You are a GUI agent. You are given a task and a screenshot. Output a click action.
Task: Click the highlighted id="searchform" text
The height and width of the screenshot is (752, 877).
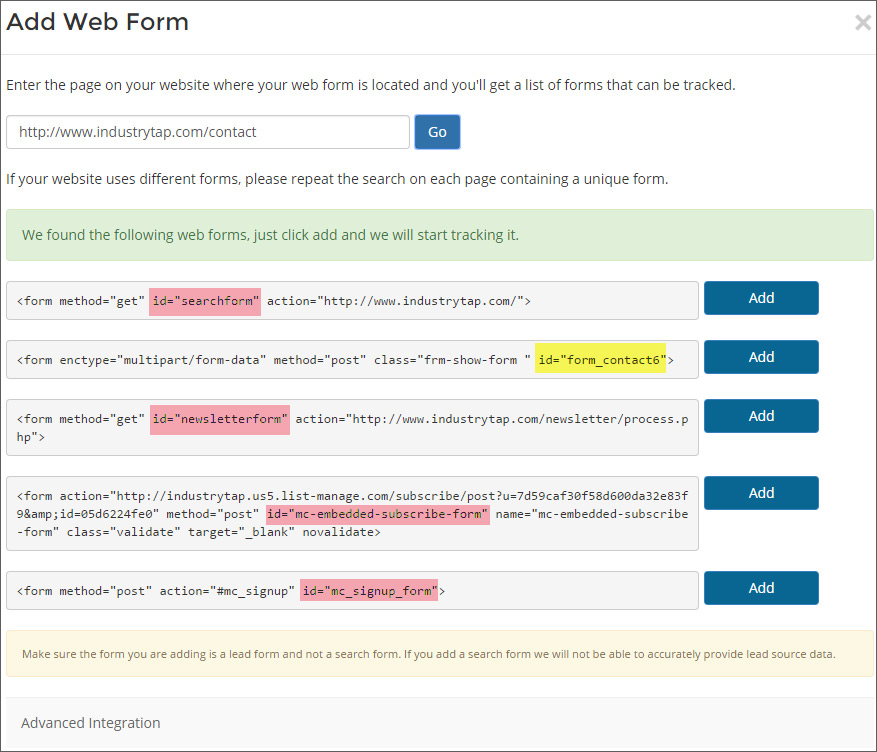click(x=205, y=302)
